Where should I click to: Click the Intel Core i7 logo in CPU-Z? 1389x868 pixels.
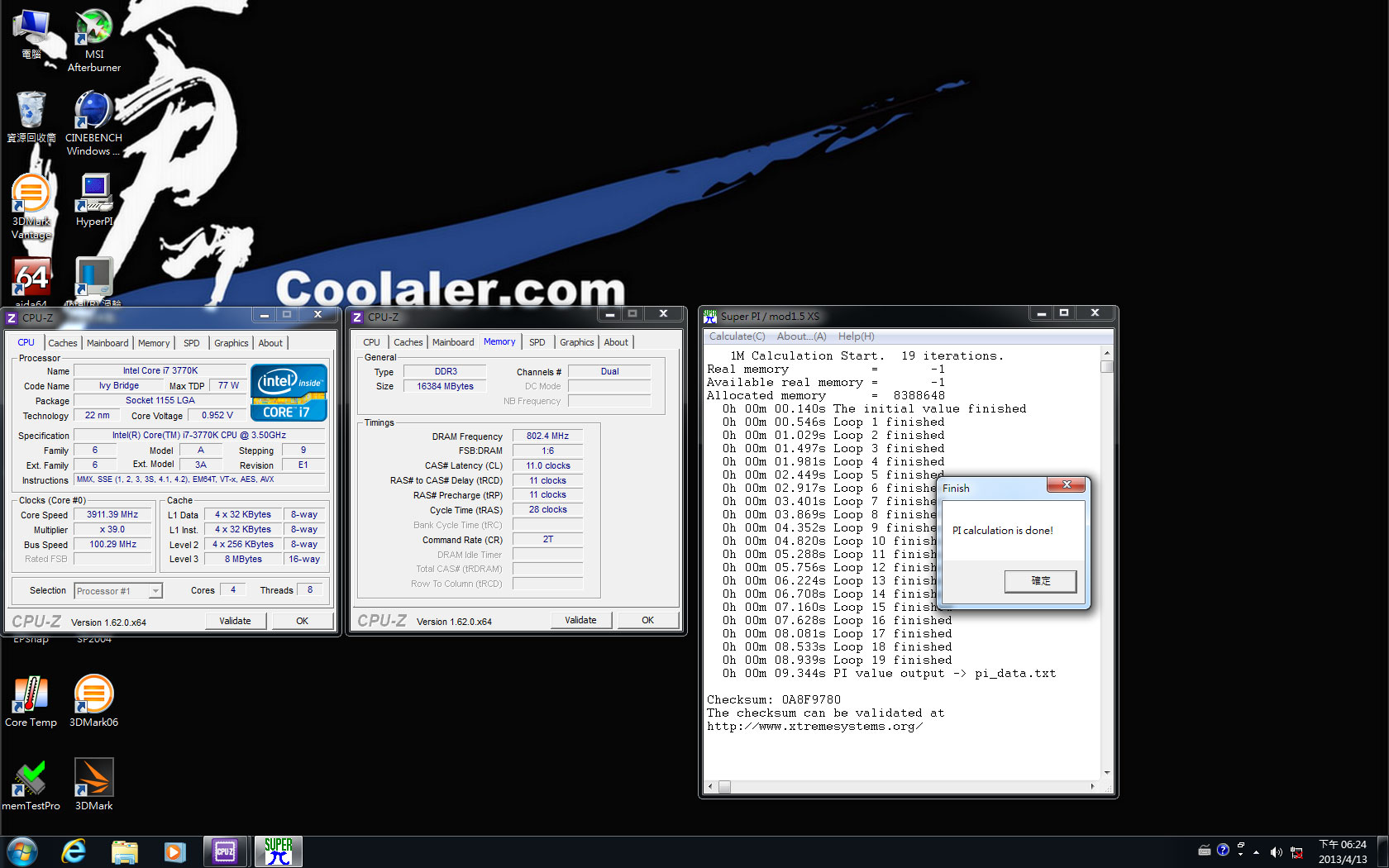(289, 393)
